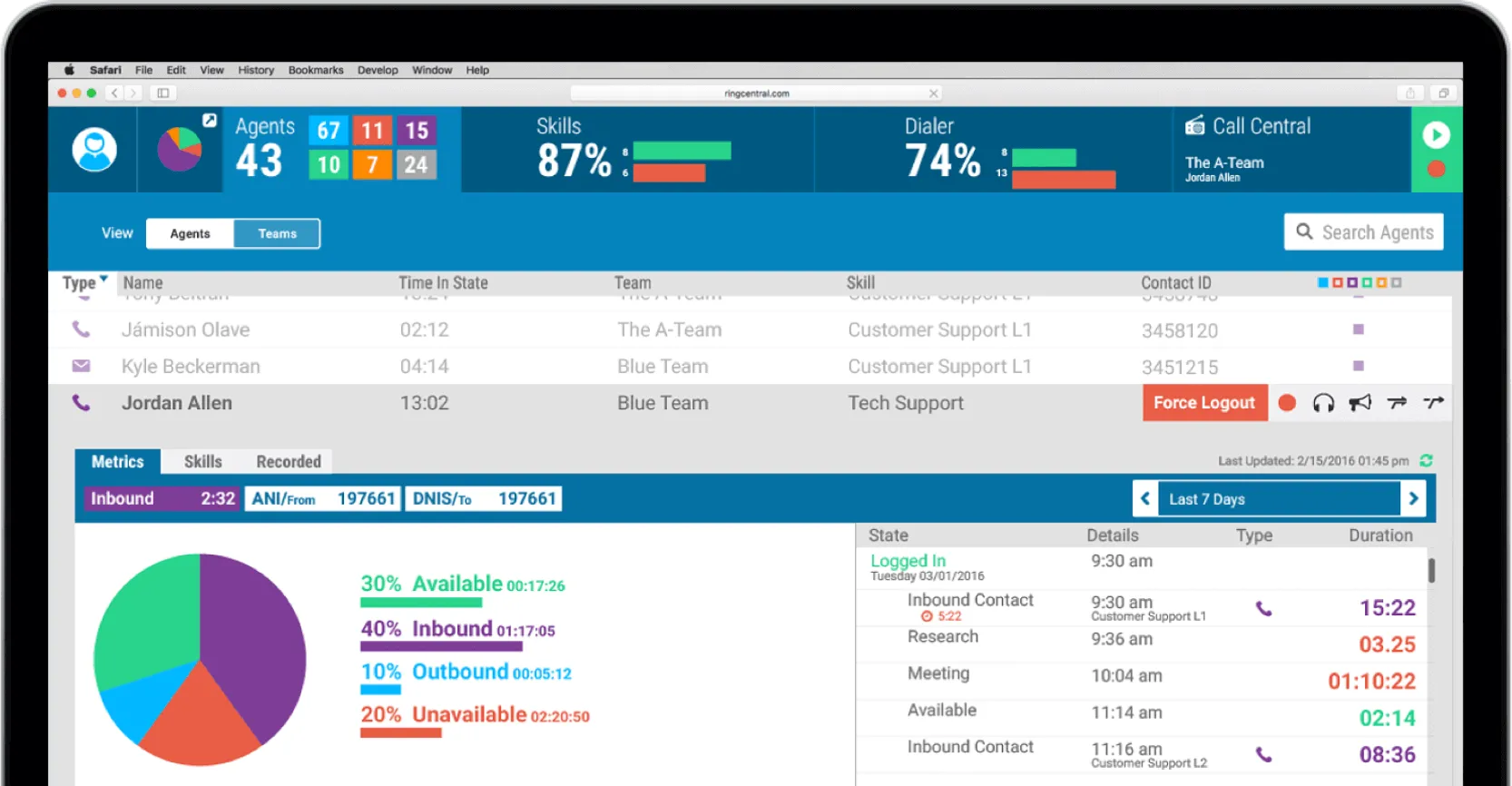Click the Safari sidebar toggle icon
Screen dimensions: 1512x786
[x=163, y=93]
